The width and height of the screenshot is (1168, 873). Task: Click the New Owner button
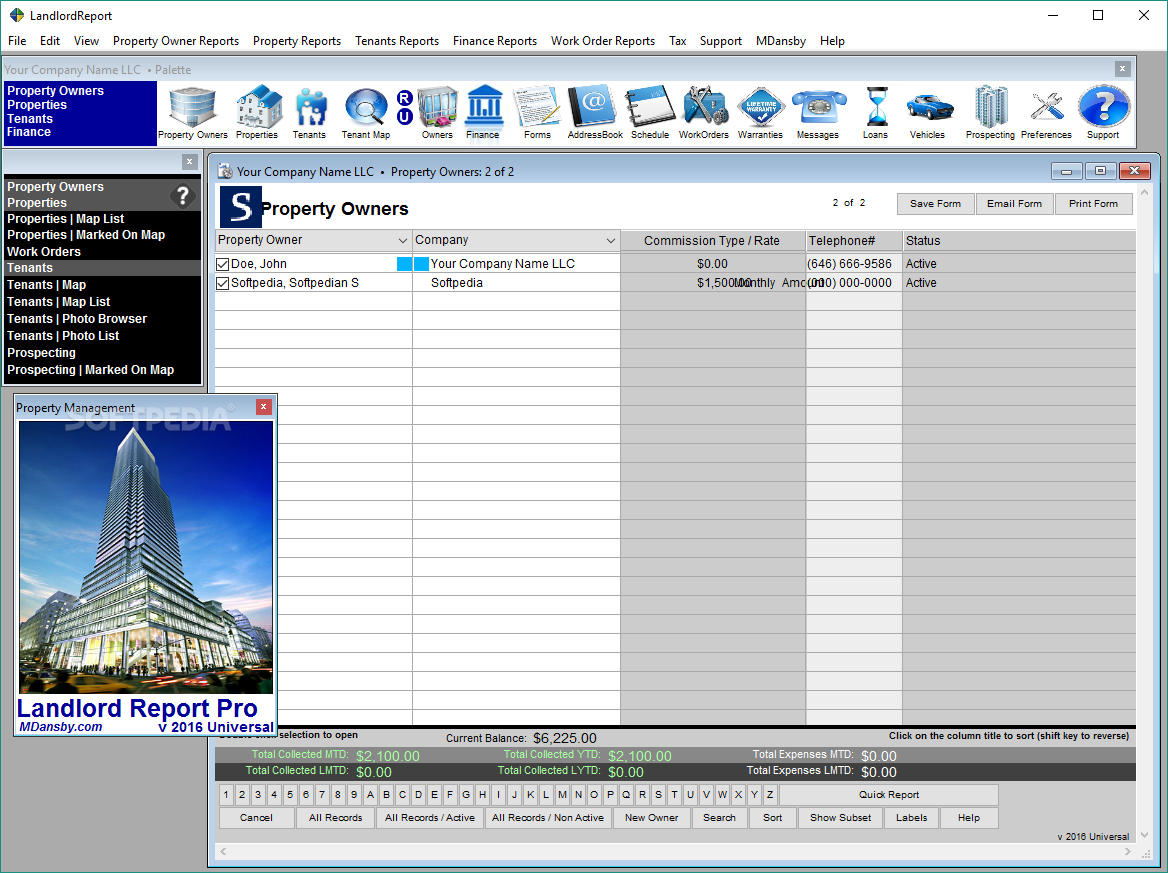(x=652, y=818)
